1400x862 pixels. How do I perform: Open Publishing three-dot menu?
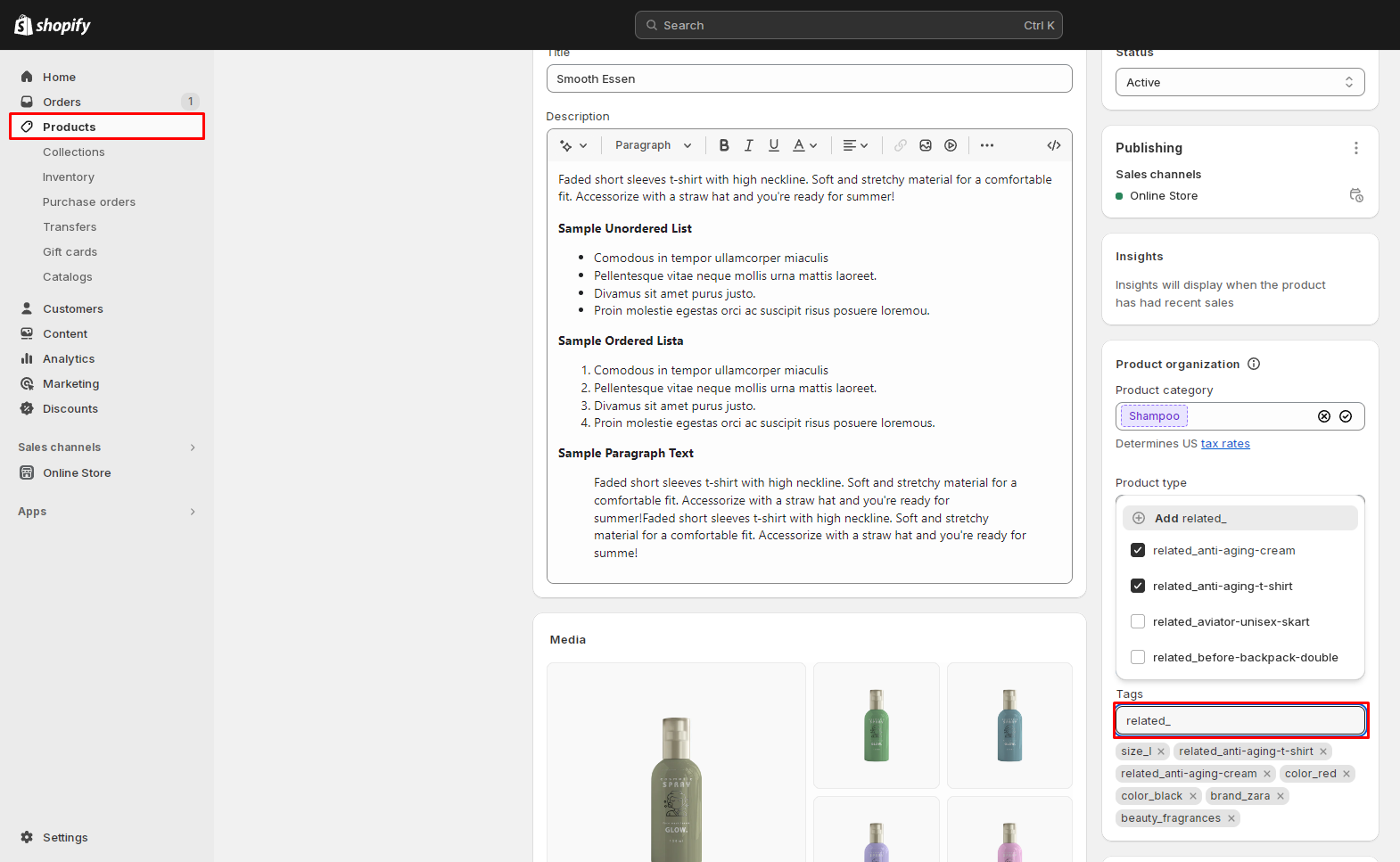click(x=1355, y=148)
